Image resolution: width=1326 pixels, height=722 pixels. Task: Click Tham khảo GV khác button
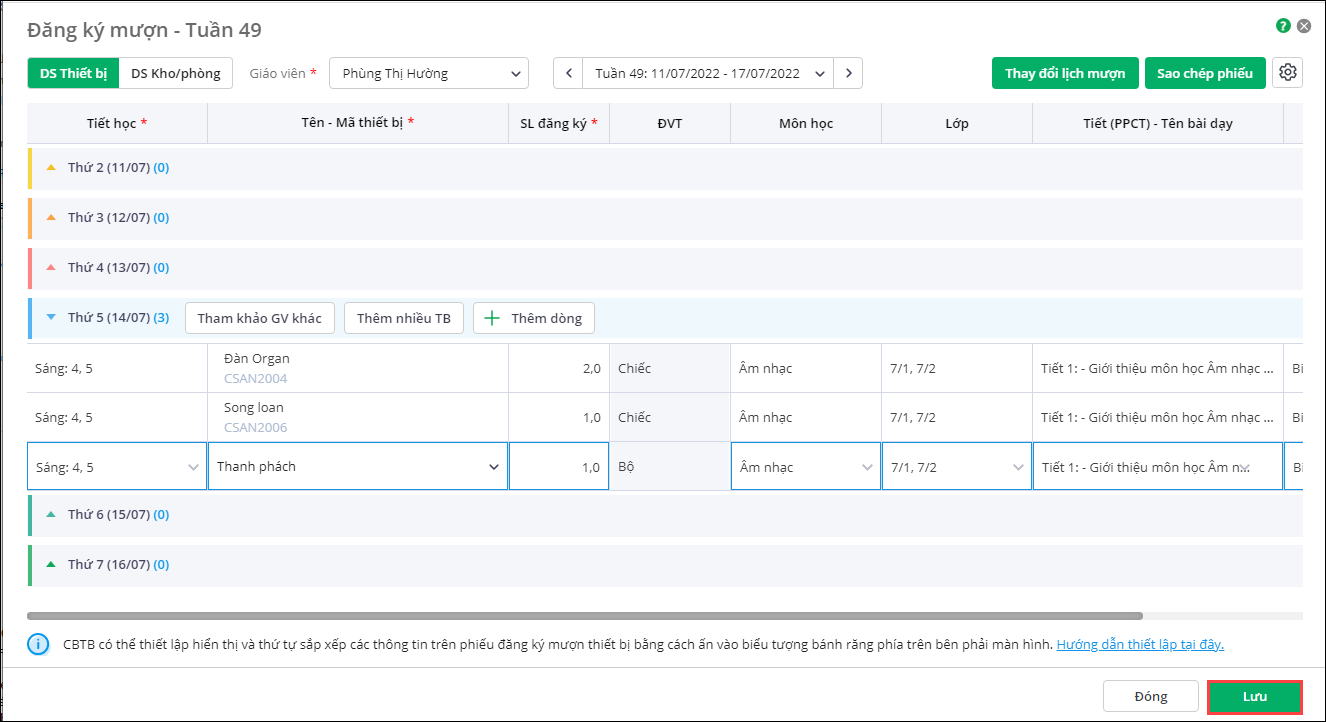pos(260,318)
